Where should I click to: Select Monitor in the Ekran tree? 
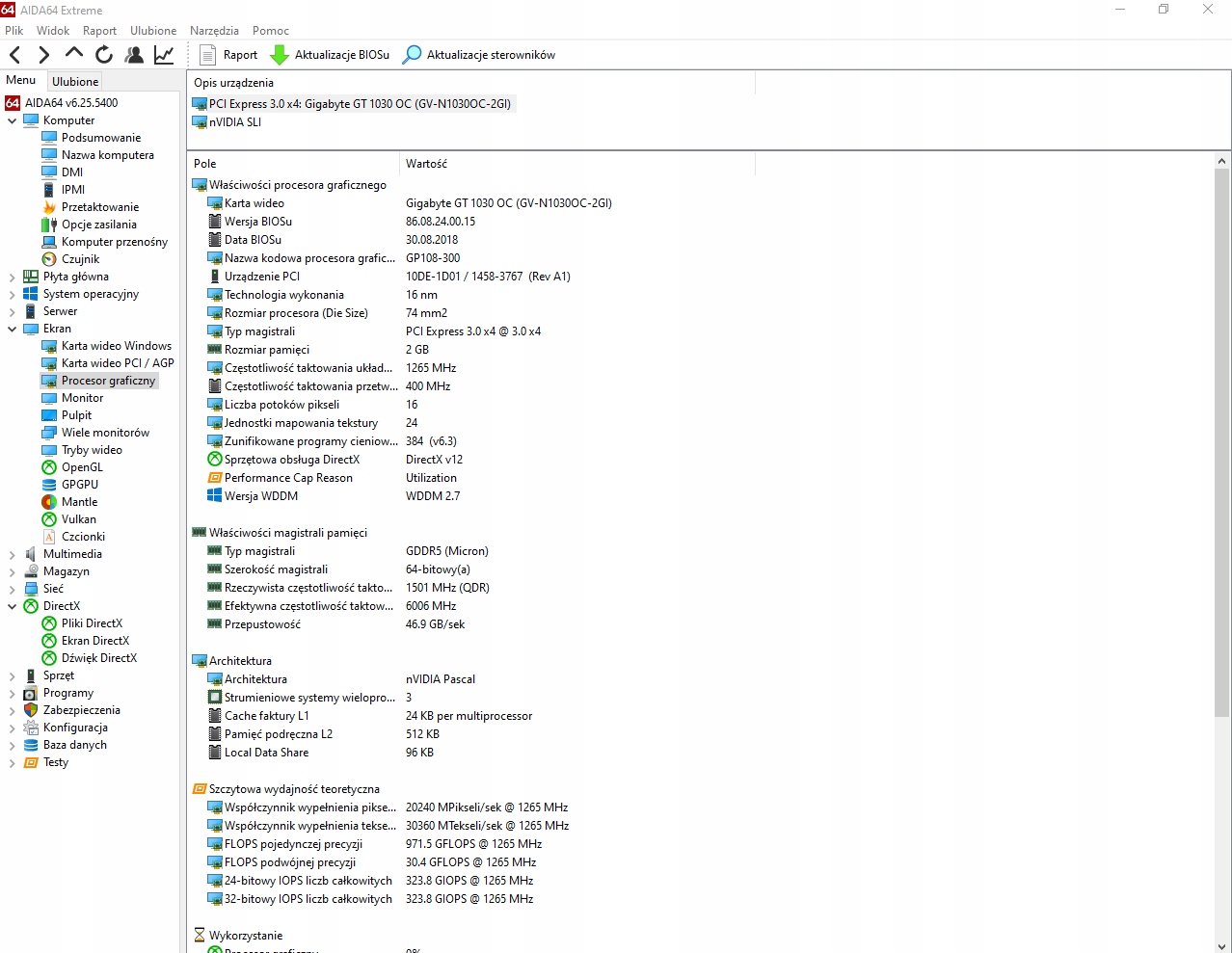pyautogui.click(x=82, y=398)
